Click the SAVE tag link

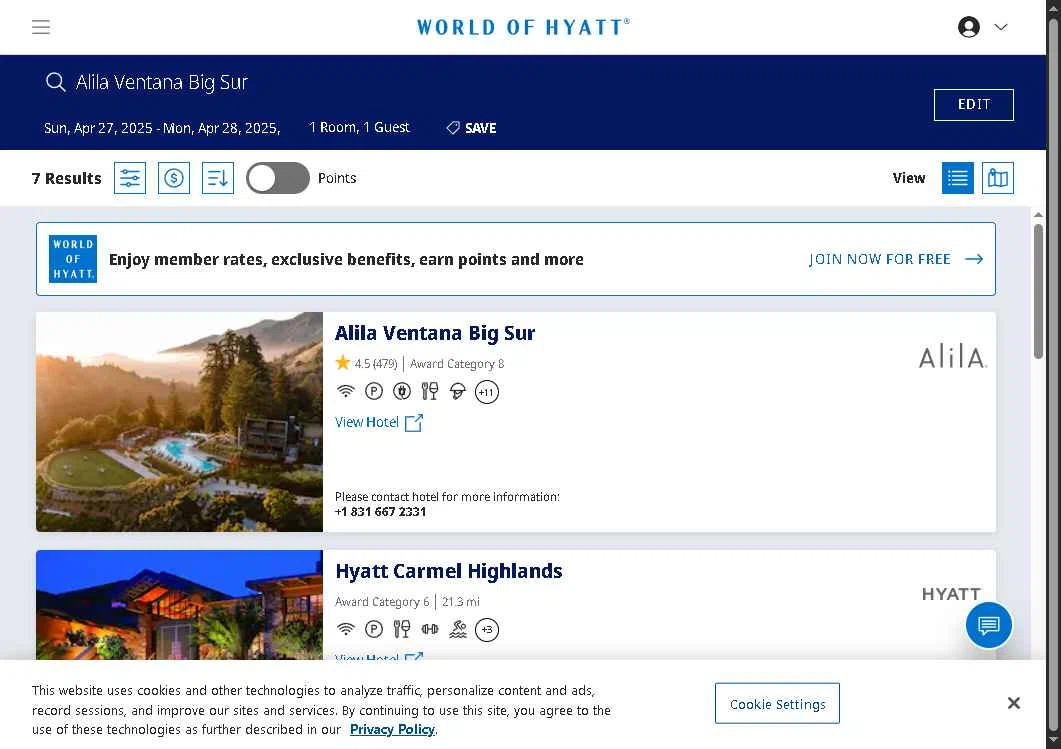[471, 128]
